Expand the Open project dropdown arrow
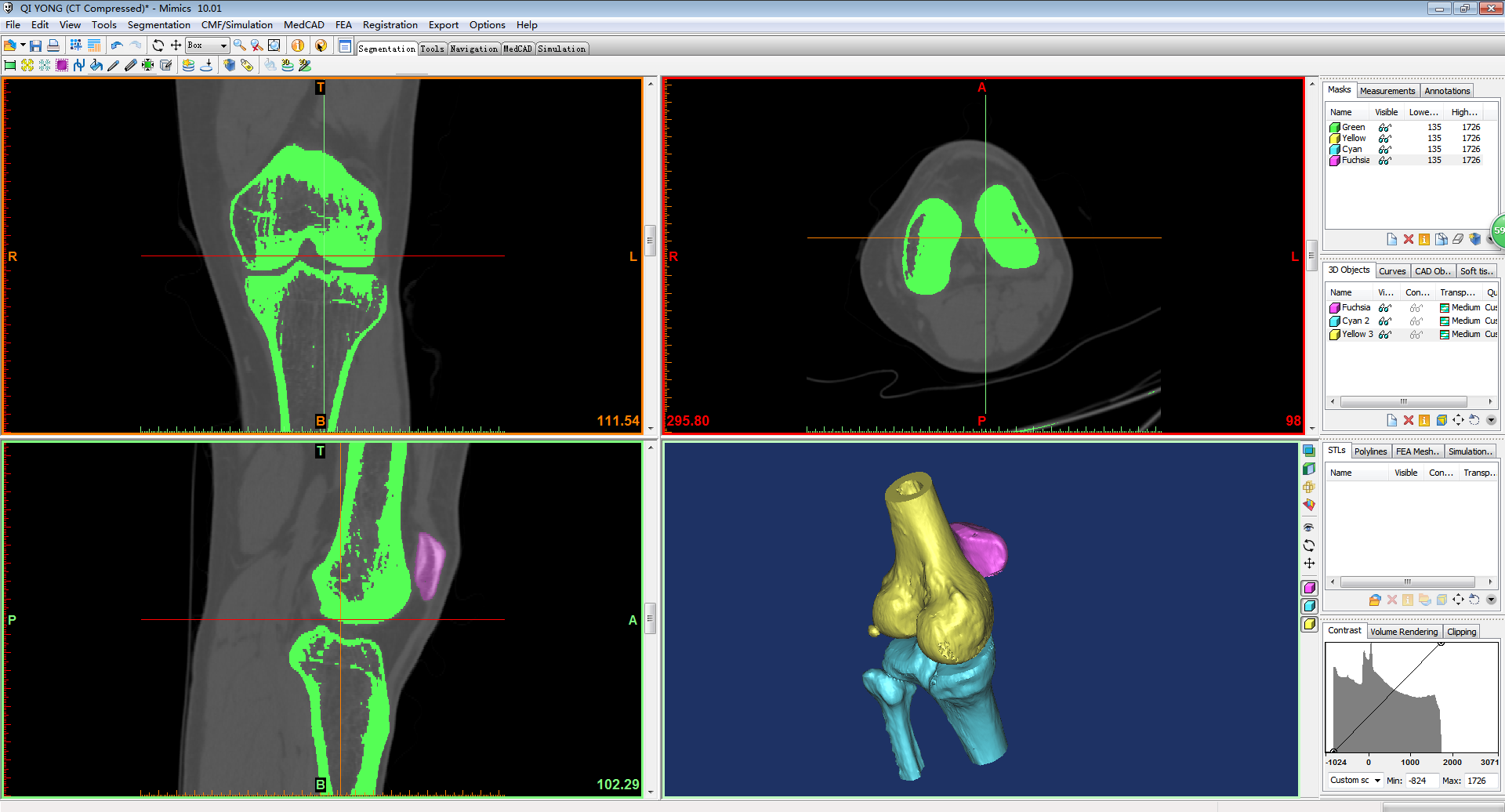 pos(23,45)
